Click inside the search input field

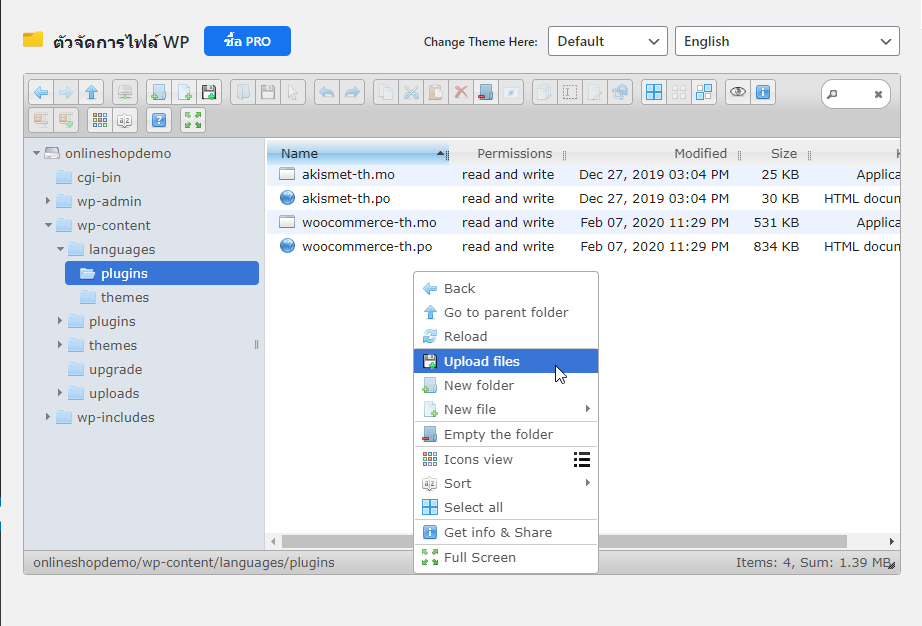click(855, 94)
